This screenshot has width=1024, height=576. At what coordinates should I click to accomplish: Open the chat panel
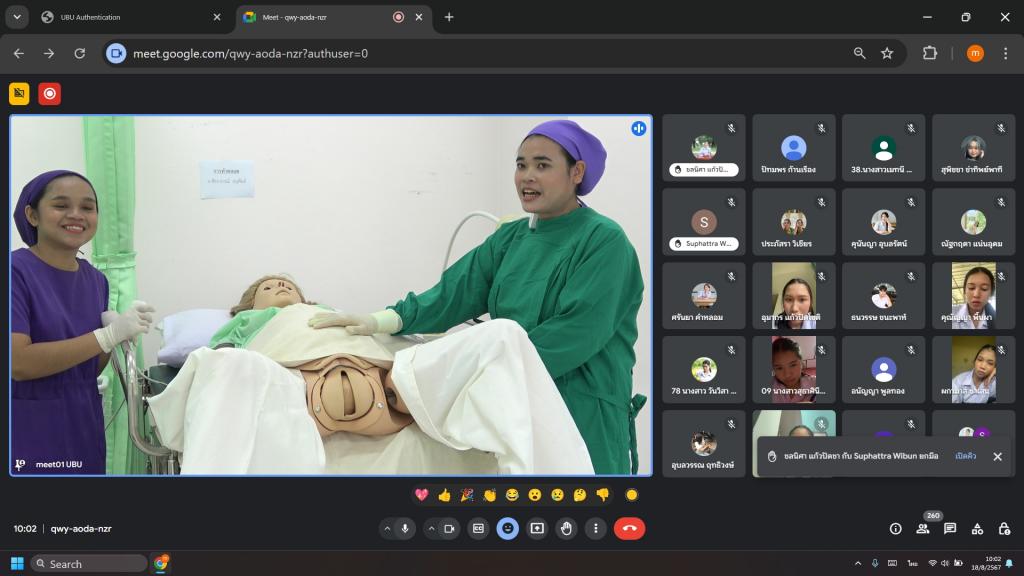tap(950, 528)
